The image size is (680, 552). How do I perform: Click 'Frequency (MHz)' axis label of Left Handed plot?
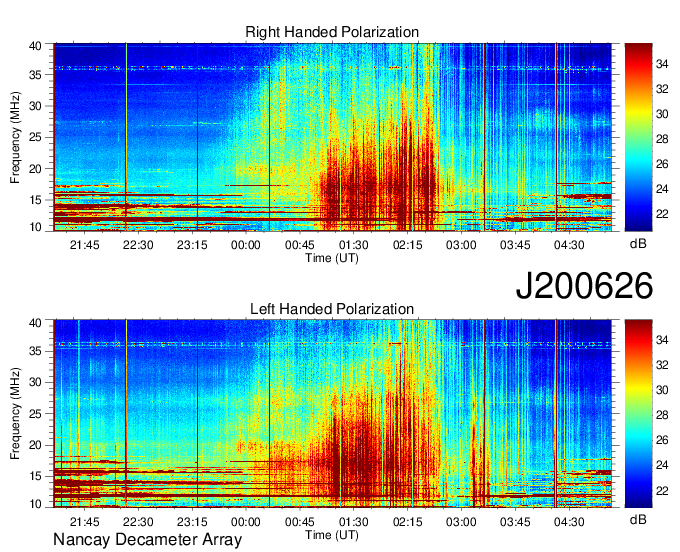pyautogui.click(x=15, y=414)
